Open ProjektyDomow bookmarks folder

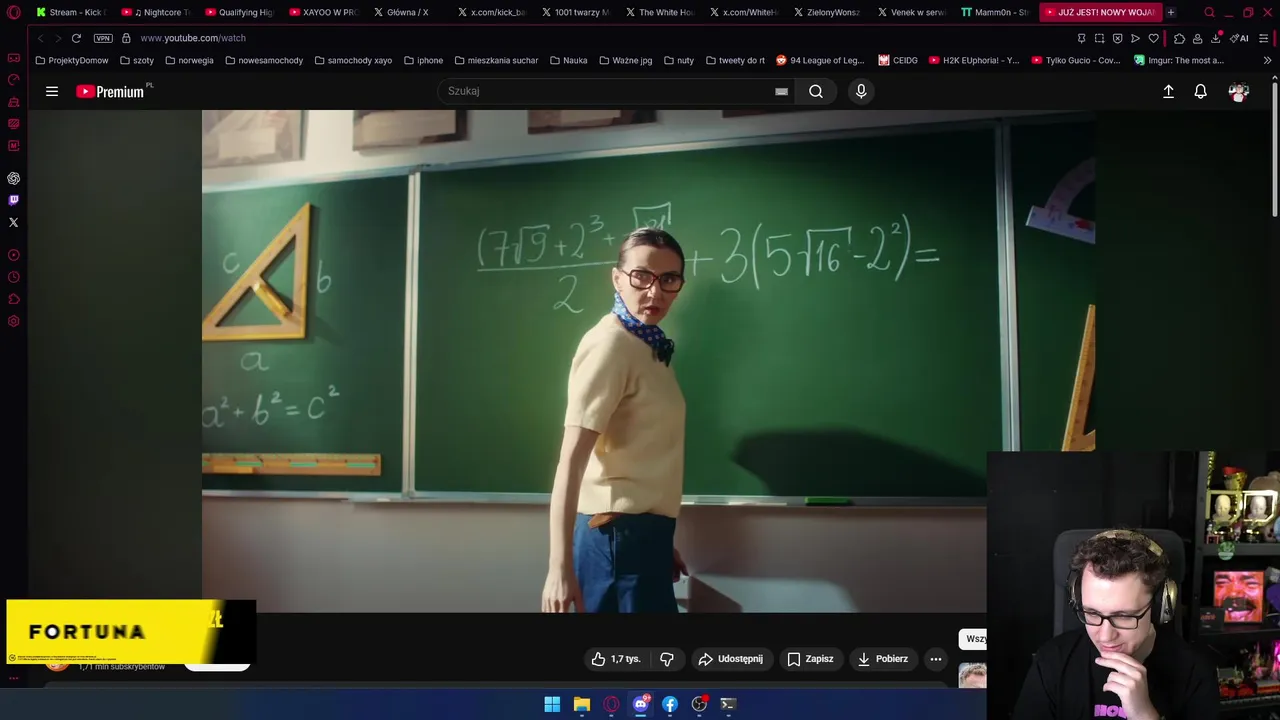point(72,60)
